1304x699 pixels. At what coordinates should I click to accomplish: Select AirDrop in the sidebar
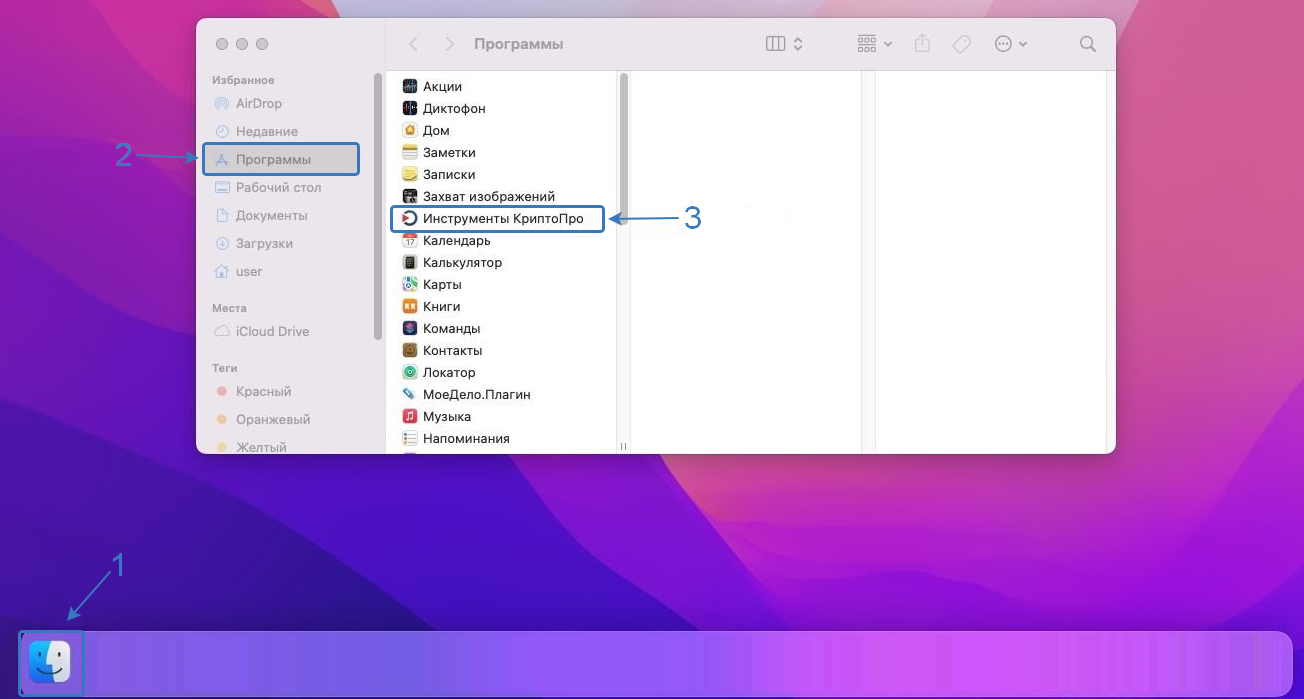[x=258, y=103]
